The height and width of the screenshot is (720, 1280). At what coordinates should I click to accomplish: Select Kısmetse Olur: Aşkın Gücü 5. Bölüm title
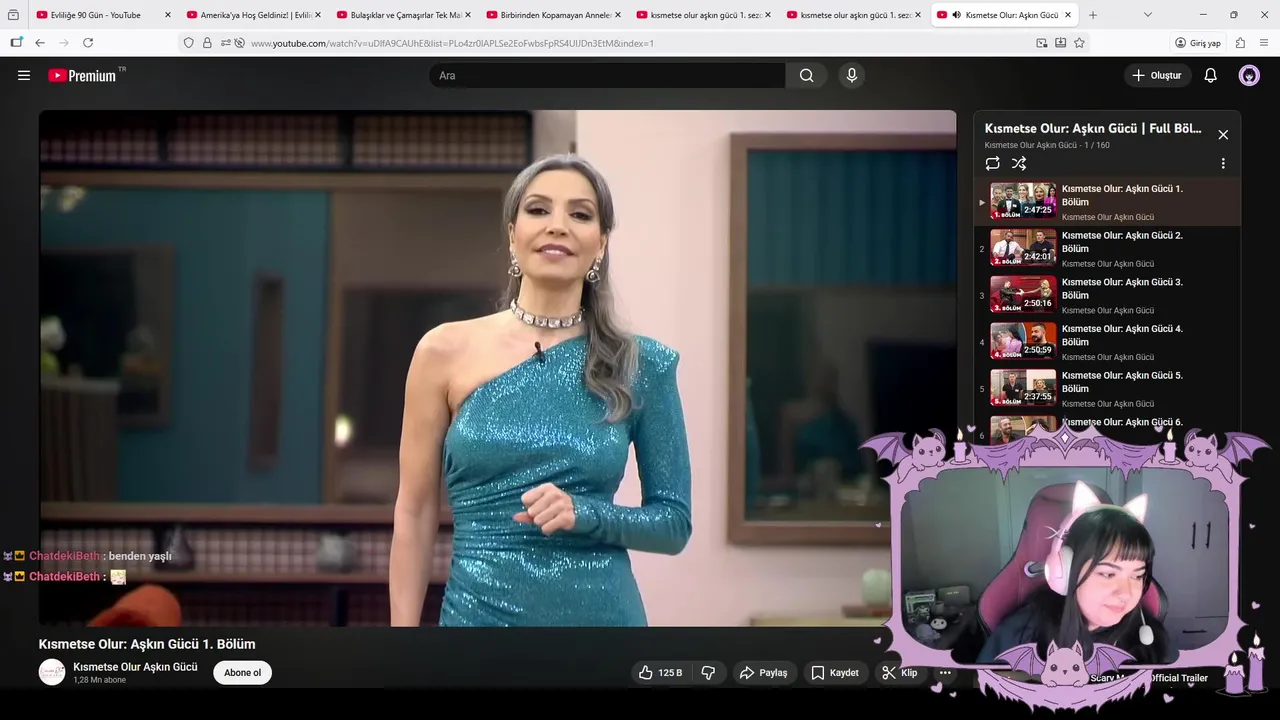(1122, 382)
